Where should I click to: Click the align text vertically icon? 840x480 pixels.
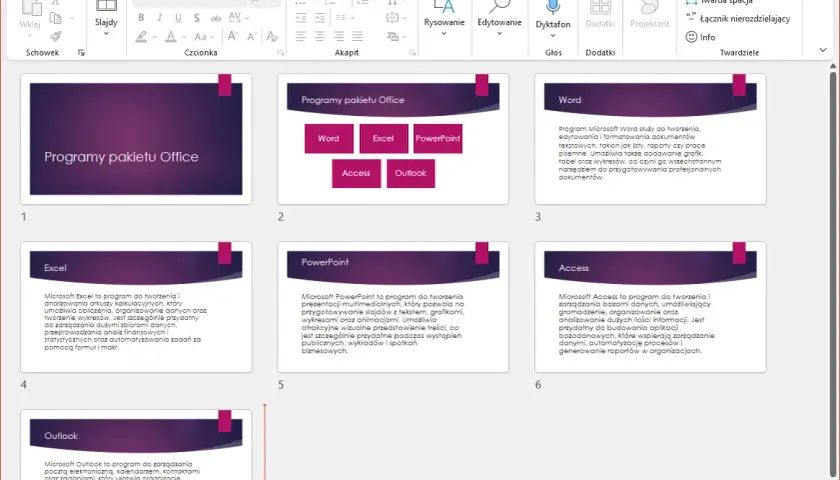[x=392, y=18]
